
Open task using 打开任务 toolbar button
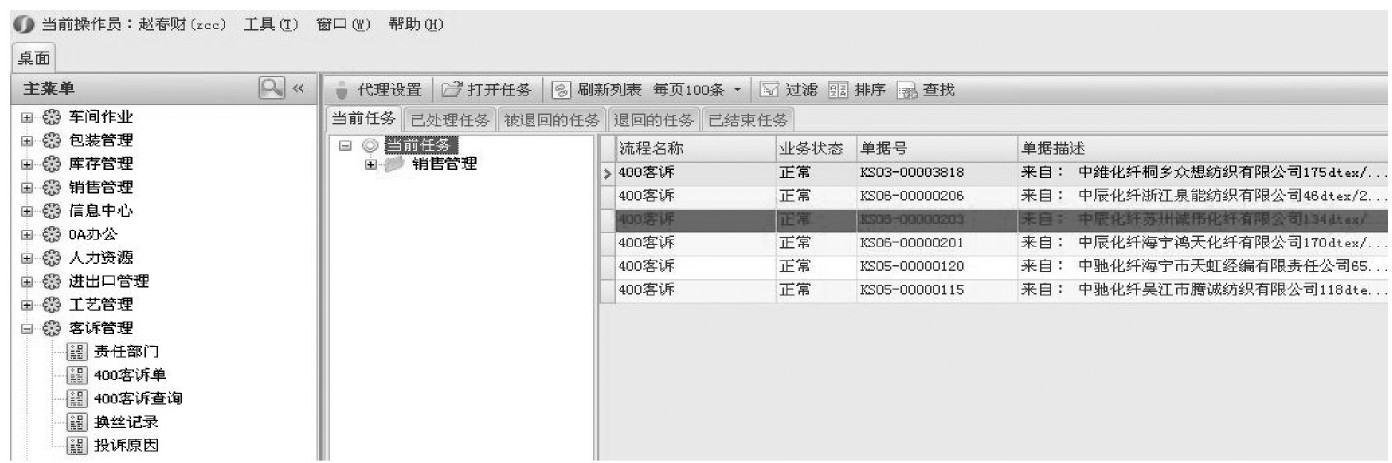(453, 90)
